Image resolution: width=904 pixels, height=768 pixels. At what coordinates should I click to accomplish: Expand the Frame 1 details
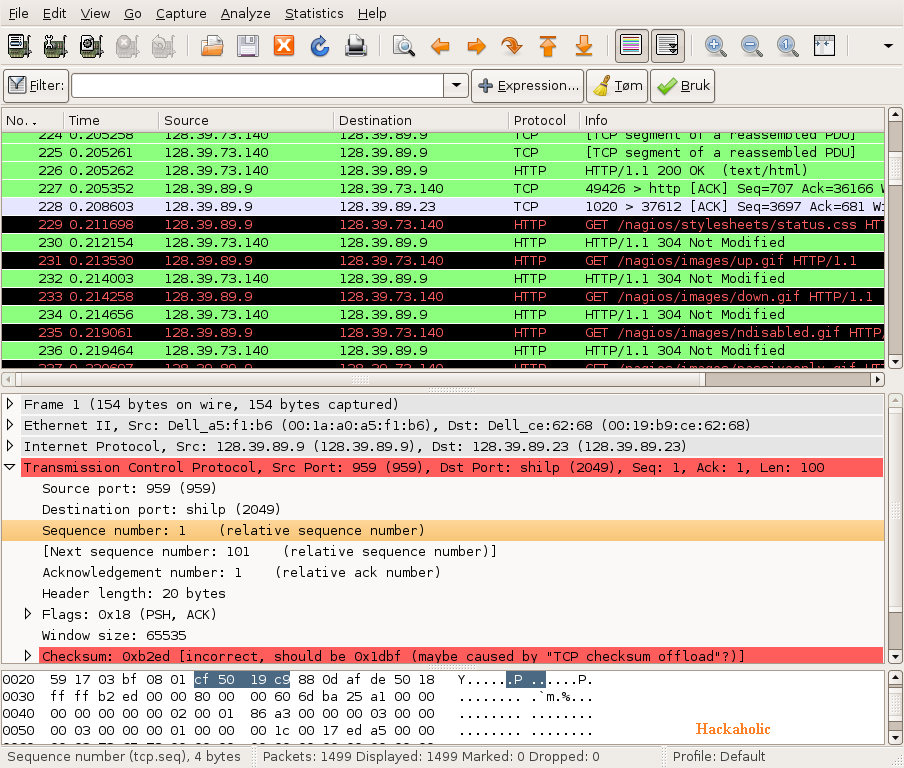10,404
